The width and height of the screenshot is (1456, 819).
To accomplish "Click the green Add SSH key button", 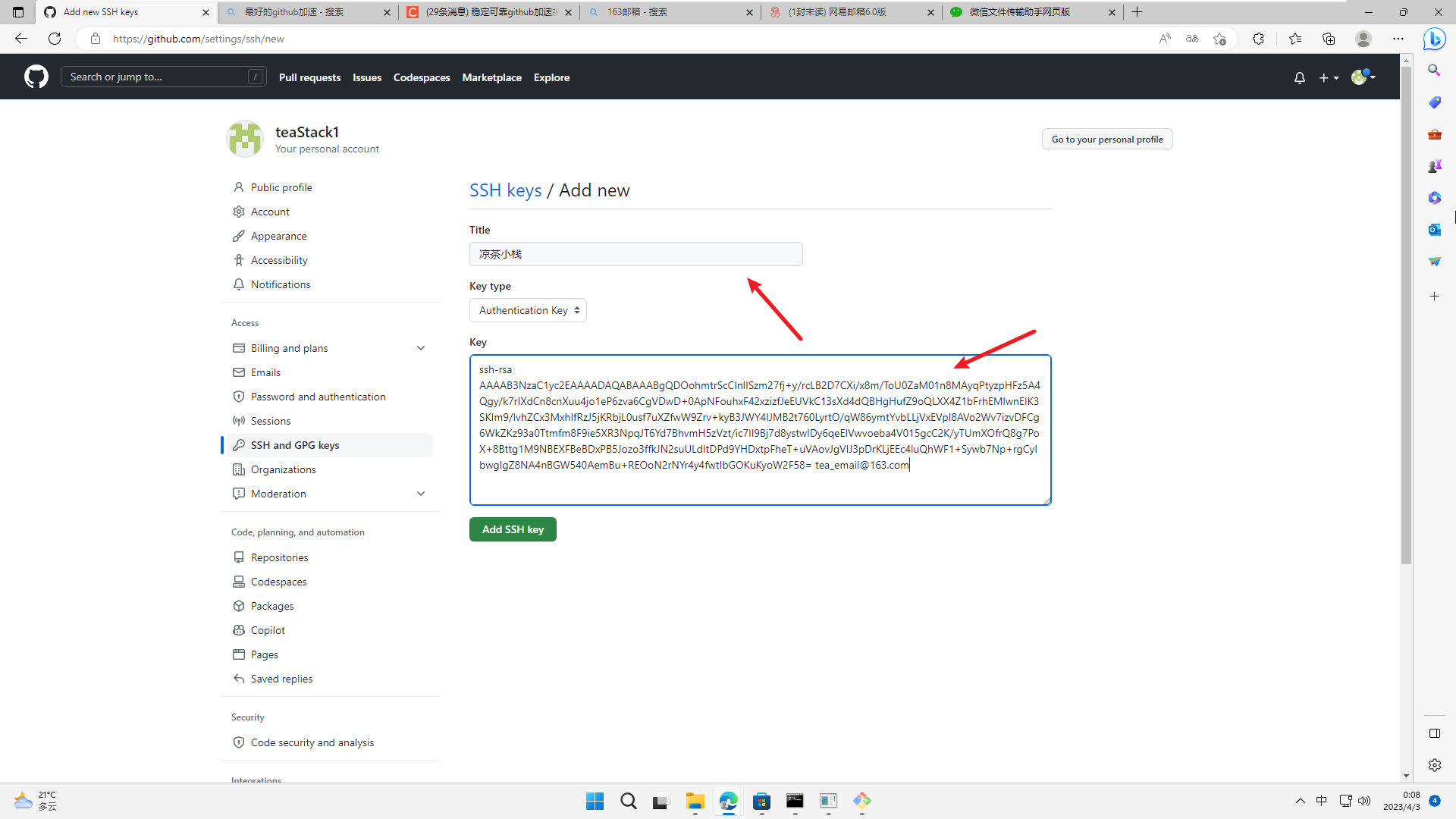I will tap(513, 529).
